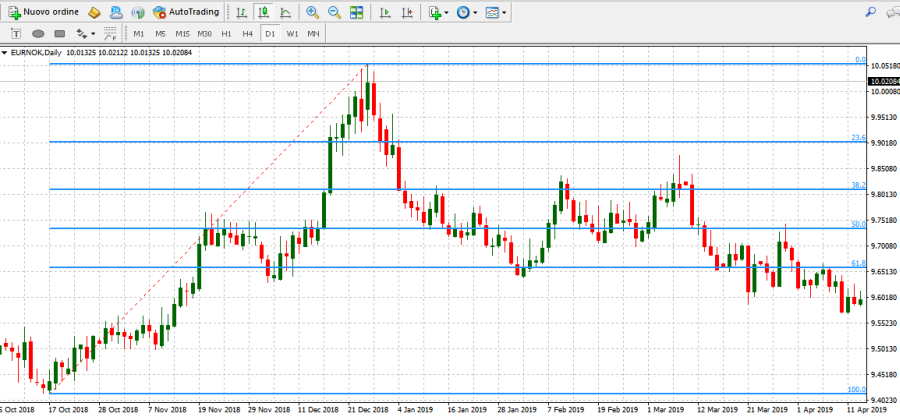Click the EURNOK,Daily chart title arrow
Screen dimensions: 900x417
click(5, 52)
